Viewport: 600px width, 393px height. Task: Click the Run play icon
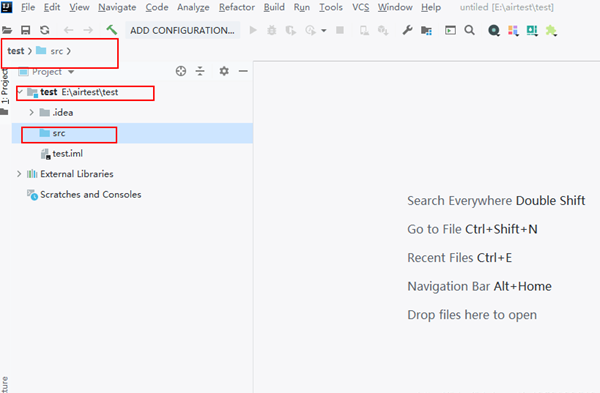[253, 30]
